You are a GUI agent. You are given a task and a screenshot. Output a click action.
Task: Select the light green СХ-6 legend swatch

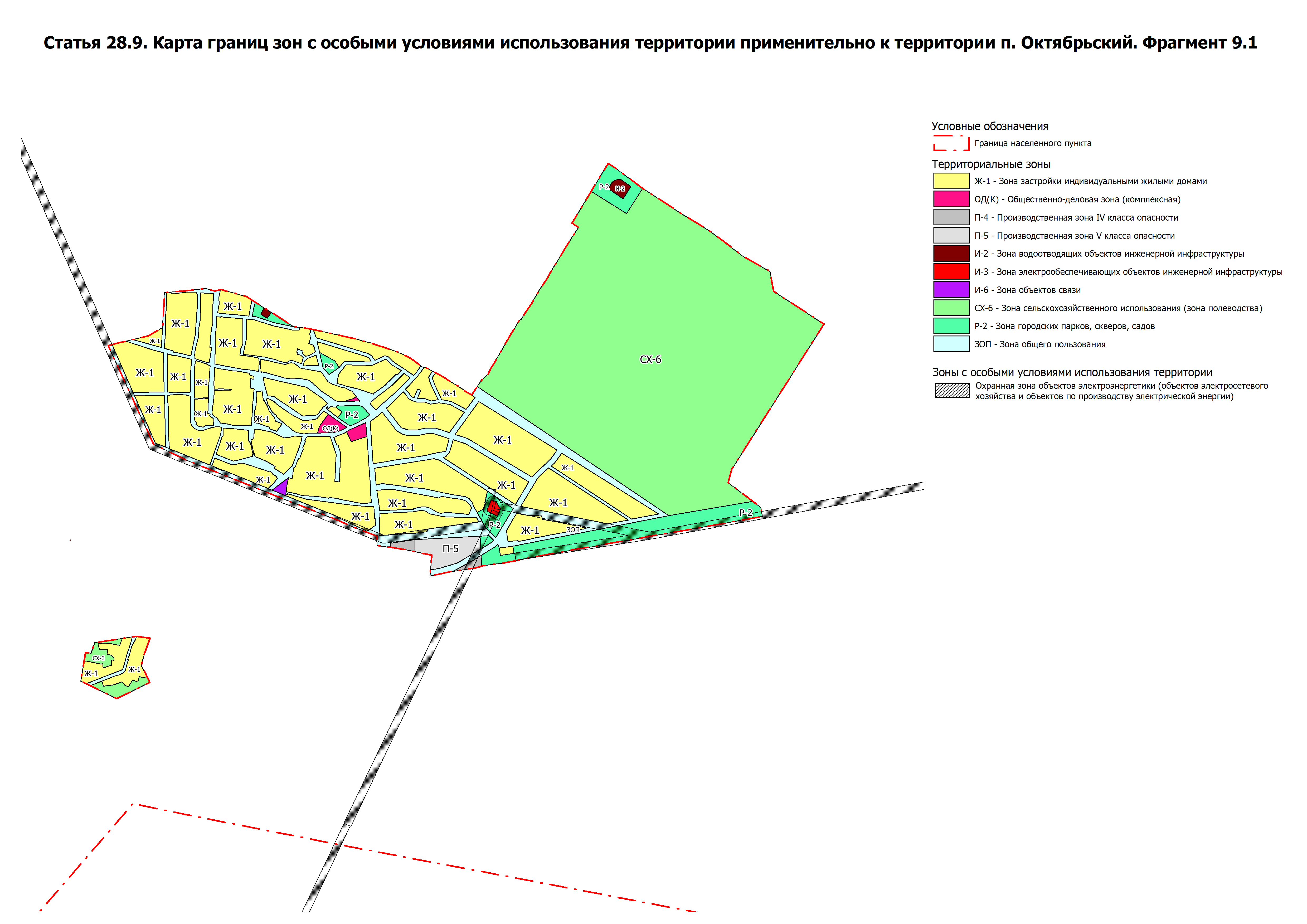point(951,308)
